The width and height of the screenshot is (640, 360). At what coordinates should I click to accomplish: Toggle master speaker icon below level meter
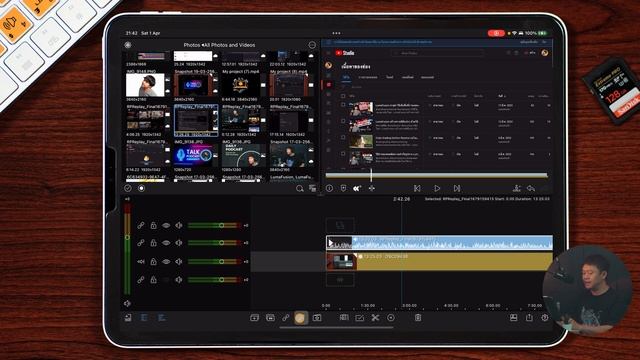point(127,303)
